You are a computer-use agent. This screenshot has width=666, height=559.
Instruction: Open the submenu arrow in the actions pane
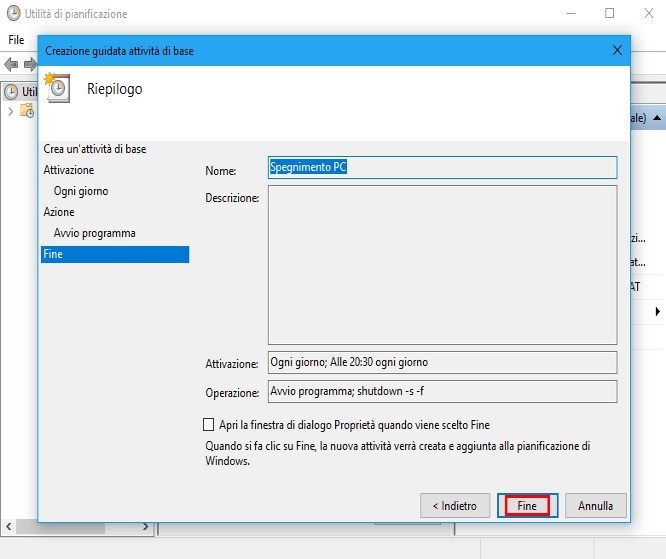tap(657, 312)
